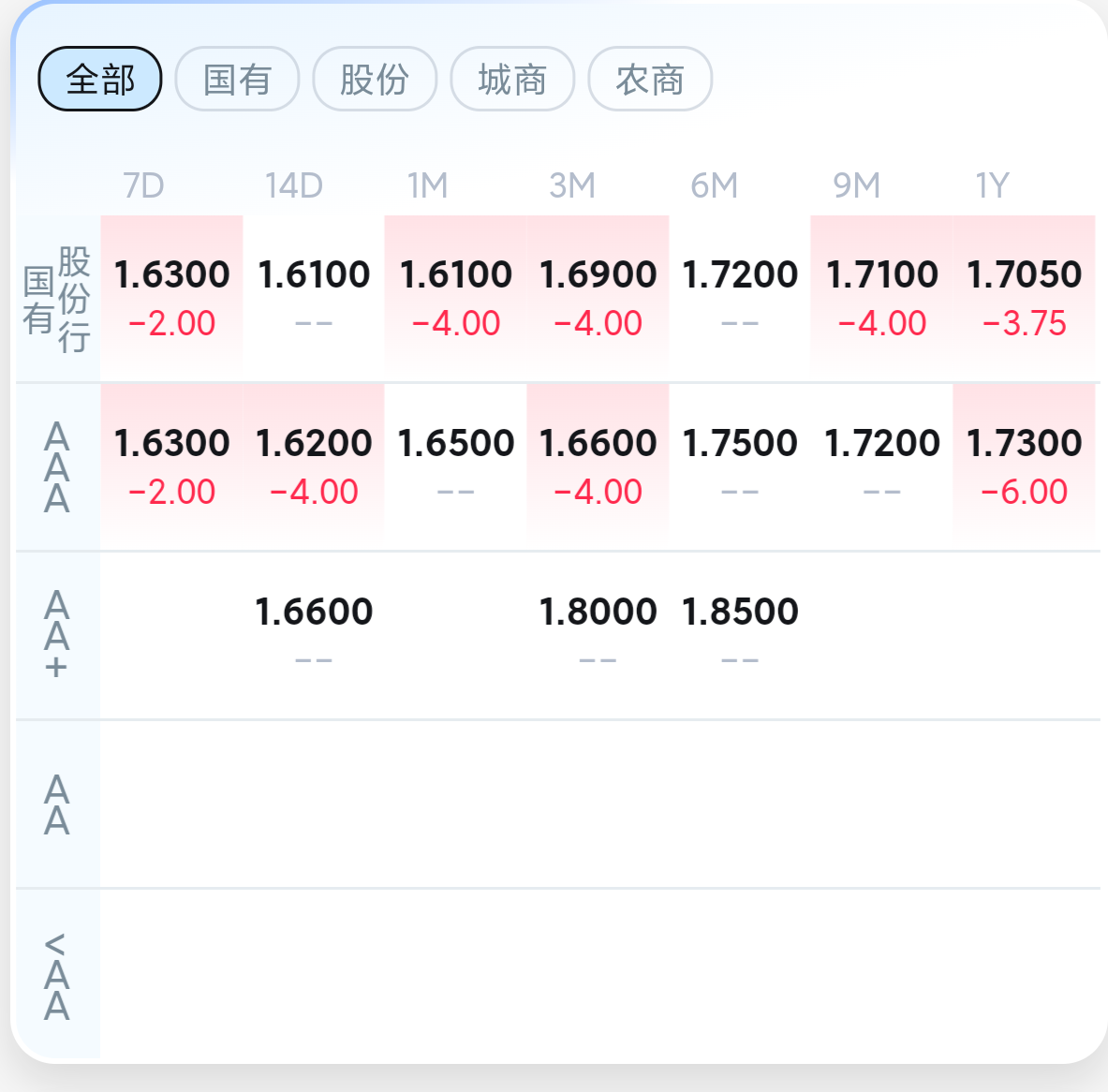Click the AA+ 6M rate 1.8500

point(740,635)
